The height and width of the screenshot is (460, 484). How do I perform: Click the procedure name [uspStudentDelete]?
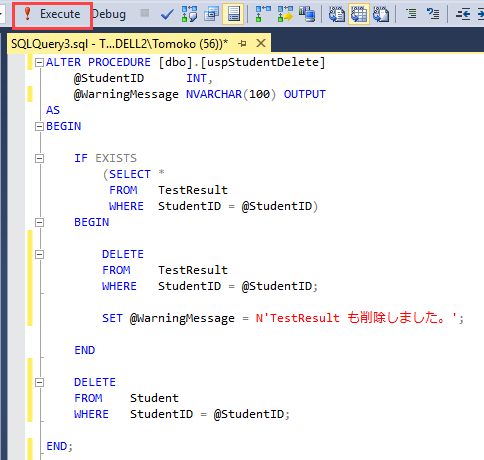coord(263,62)
